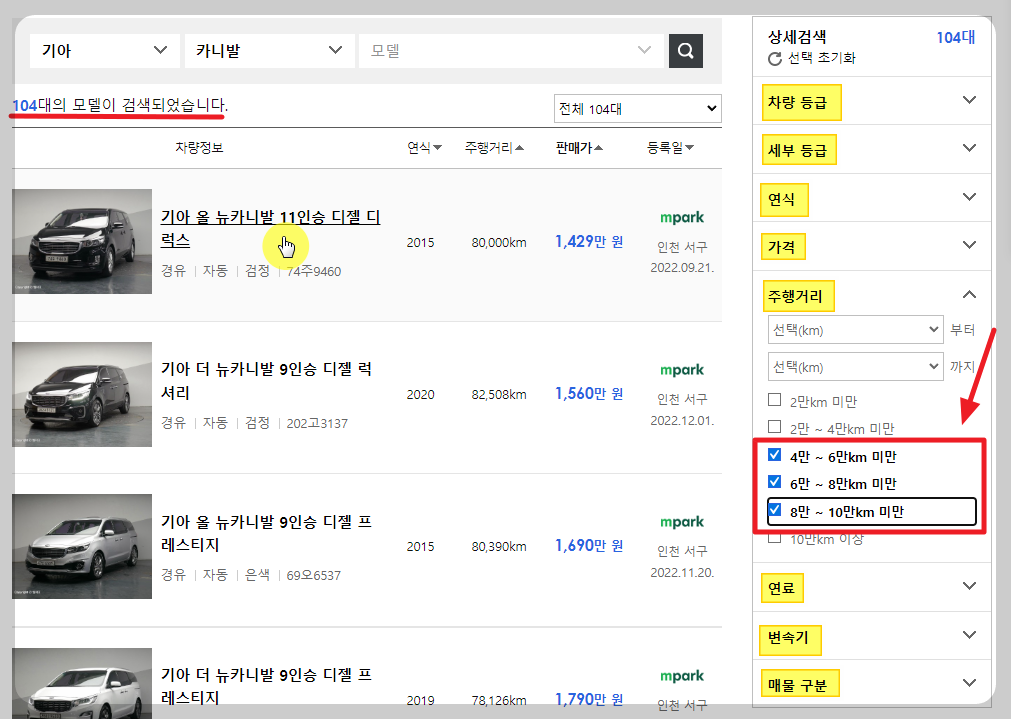This screenshot has width=1011, height=719.
Task: Sort by 판매가 column header
Action: (x=579, y=148)
